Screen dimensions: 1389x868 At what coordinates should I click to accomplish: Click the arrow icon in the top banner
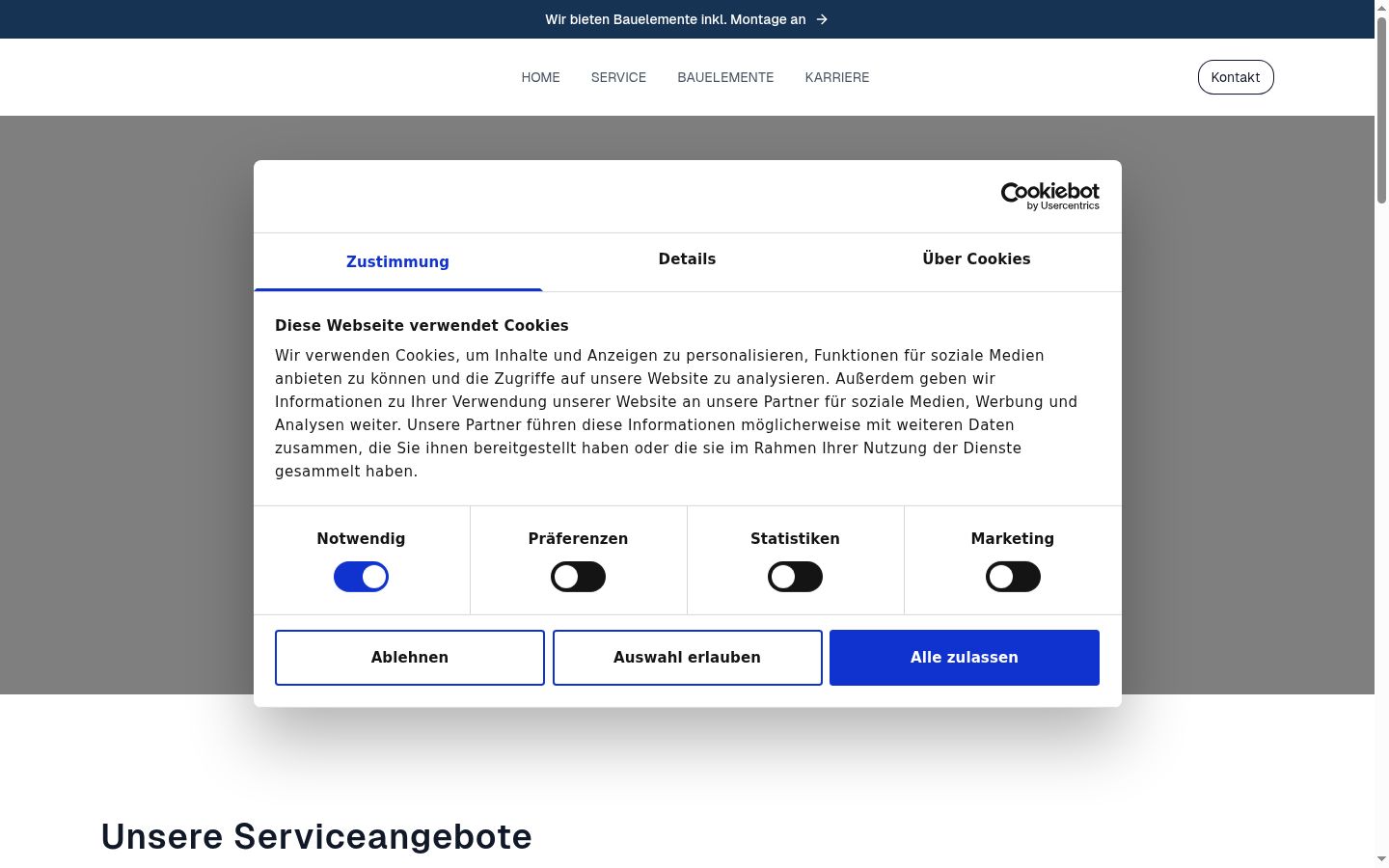(x=822, y=19)
